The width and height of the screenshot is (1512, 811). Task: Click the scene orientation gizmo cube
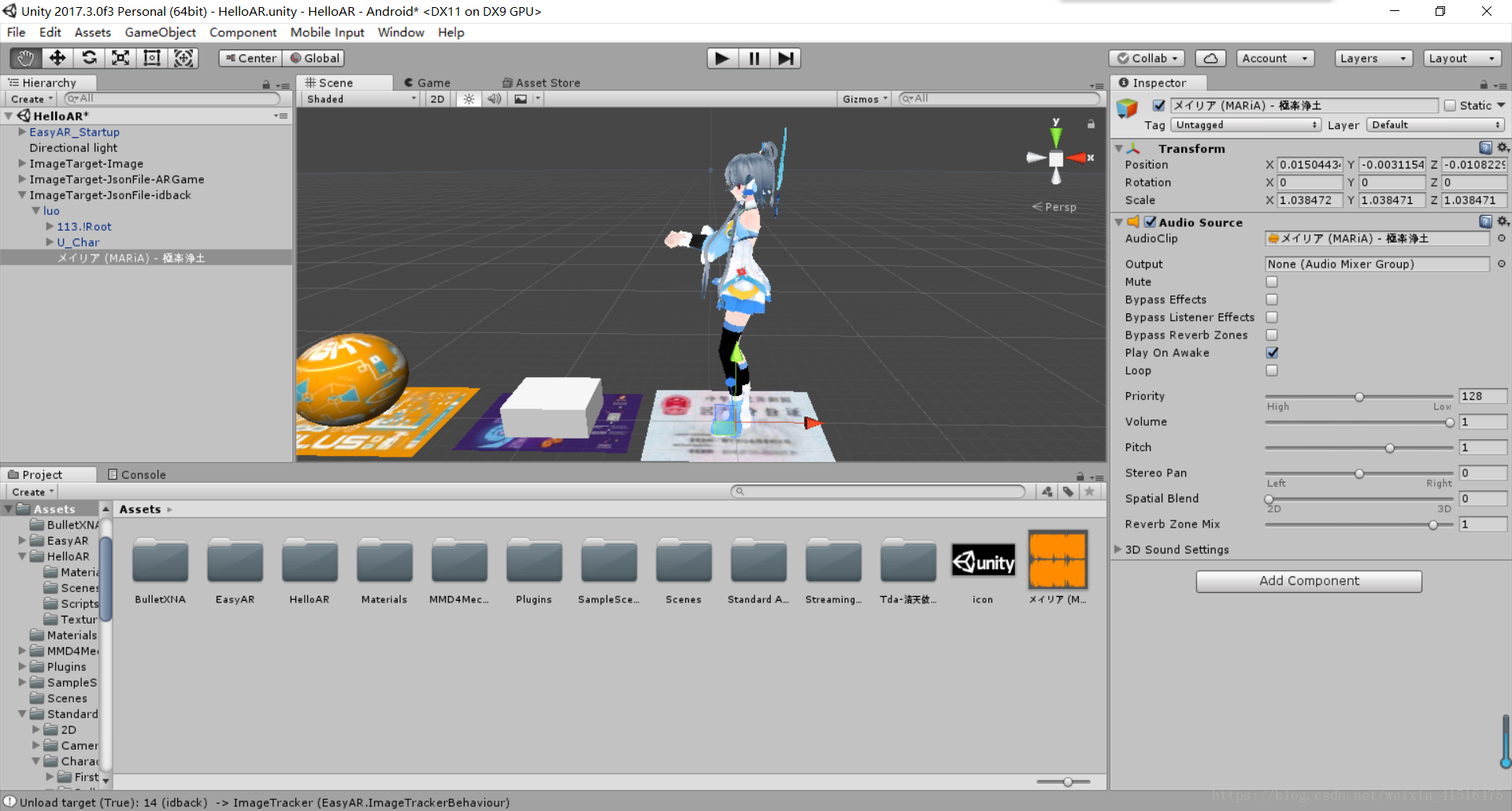(1056, 158)
